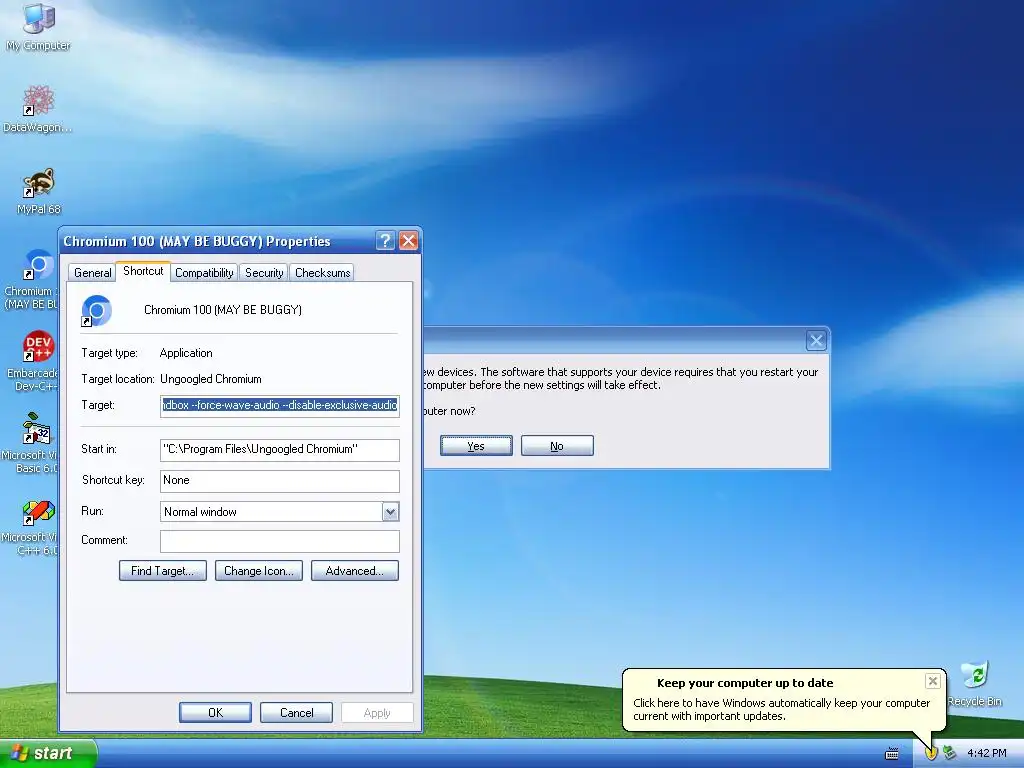Open the My Computer desktop icon
1024x768 pixels.
[x=39, y=26]
